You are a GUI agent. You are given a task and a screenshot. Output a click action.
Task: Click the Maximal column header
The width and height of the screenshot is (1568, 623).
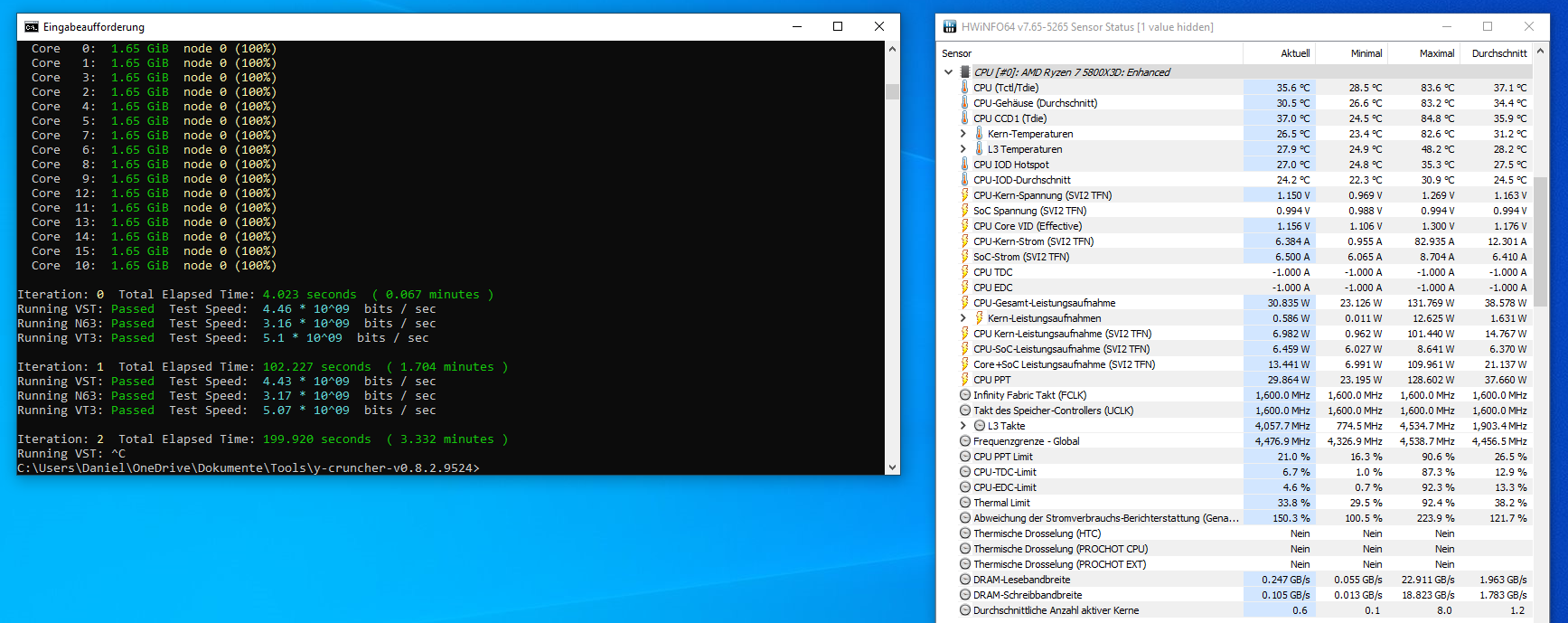tap(1423, 53)
